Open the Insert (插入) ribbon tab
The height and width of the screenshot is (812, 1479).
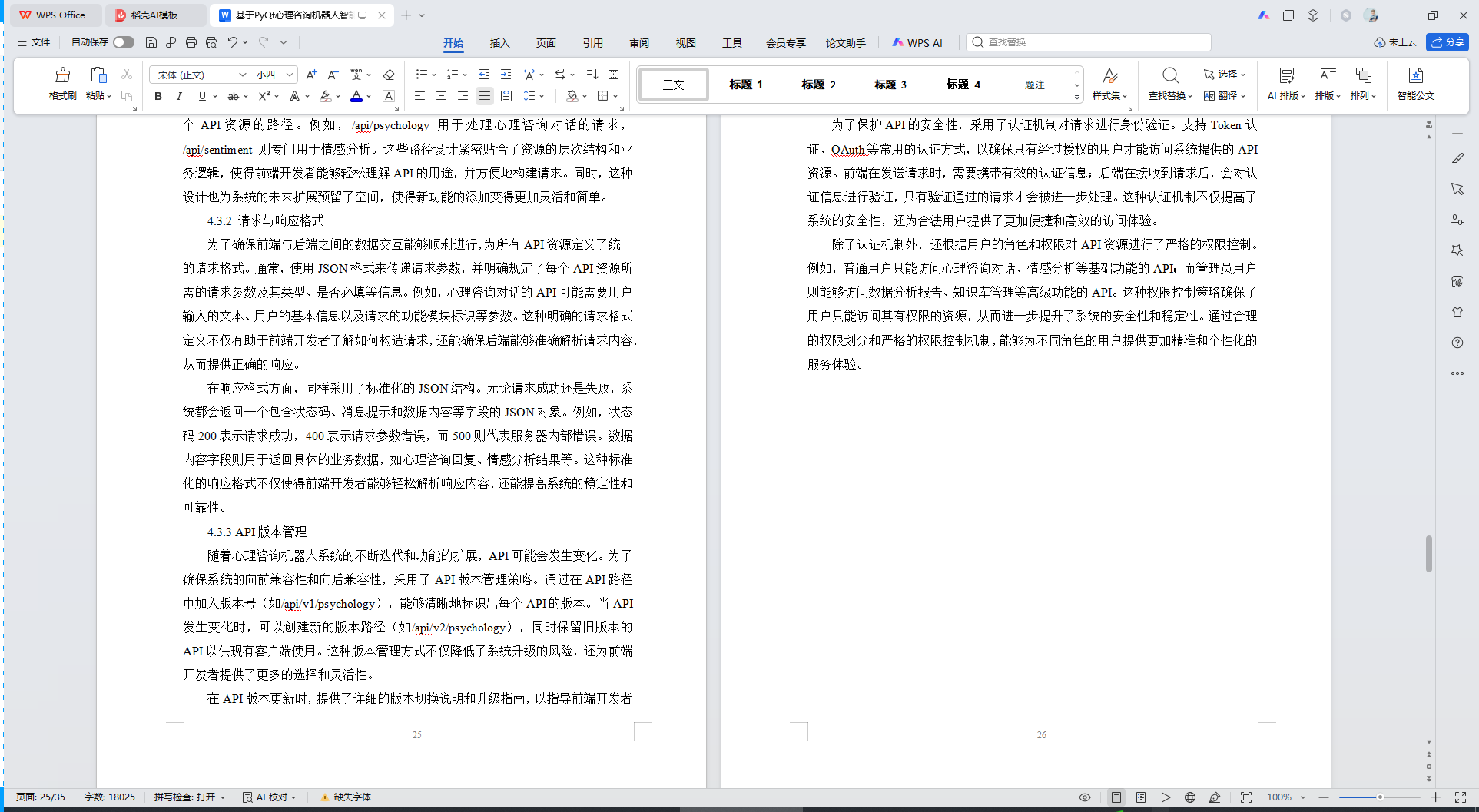500,43
